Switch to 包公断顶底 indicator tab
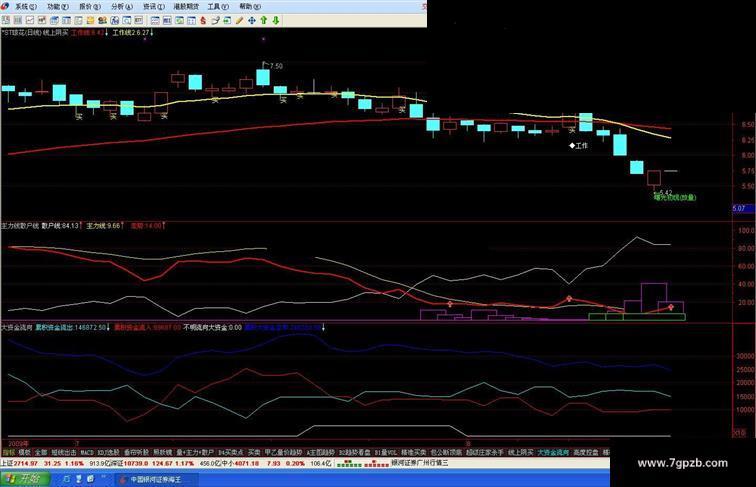756x487 pixels. 446,452
